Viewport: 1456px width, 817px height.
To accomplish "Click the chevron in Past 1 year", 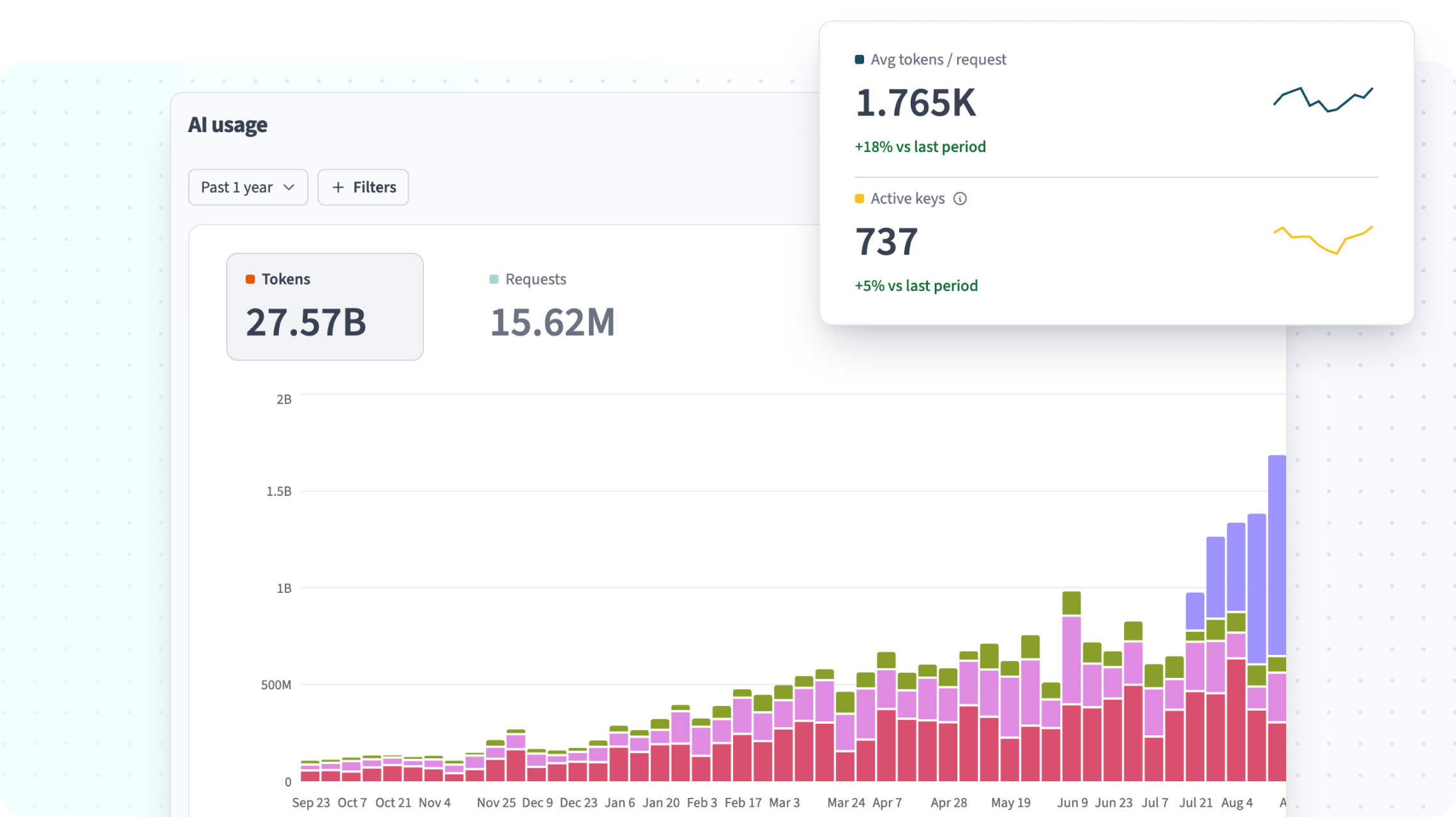I will coord(289,187).
